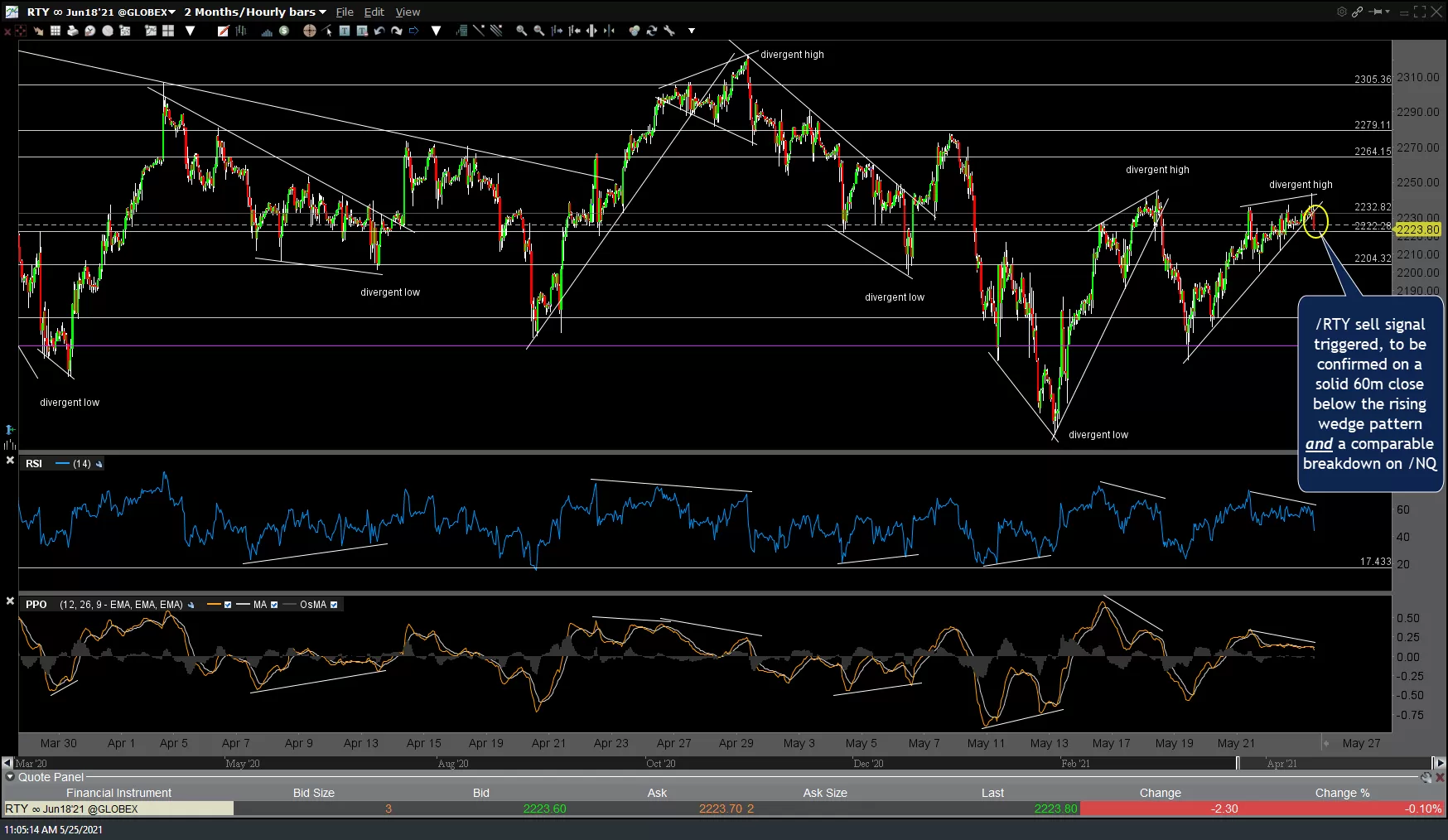Open the File menu

pos(345,12)
